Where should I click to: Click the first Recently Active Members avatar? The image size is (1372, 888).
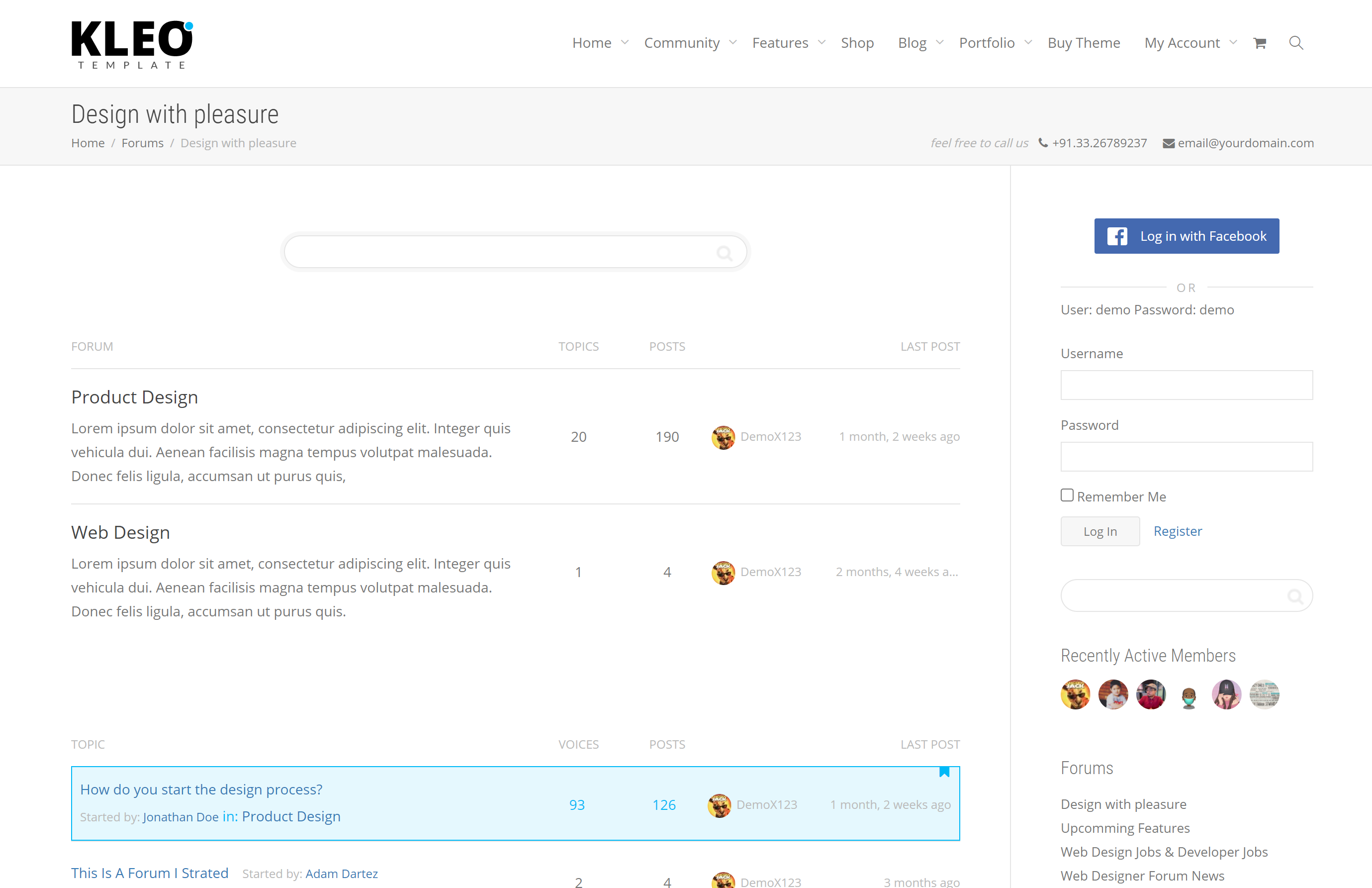click(x=1075, y=694)
